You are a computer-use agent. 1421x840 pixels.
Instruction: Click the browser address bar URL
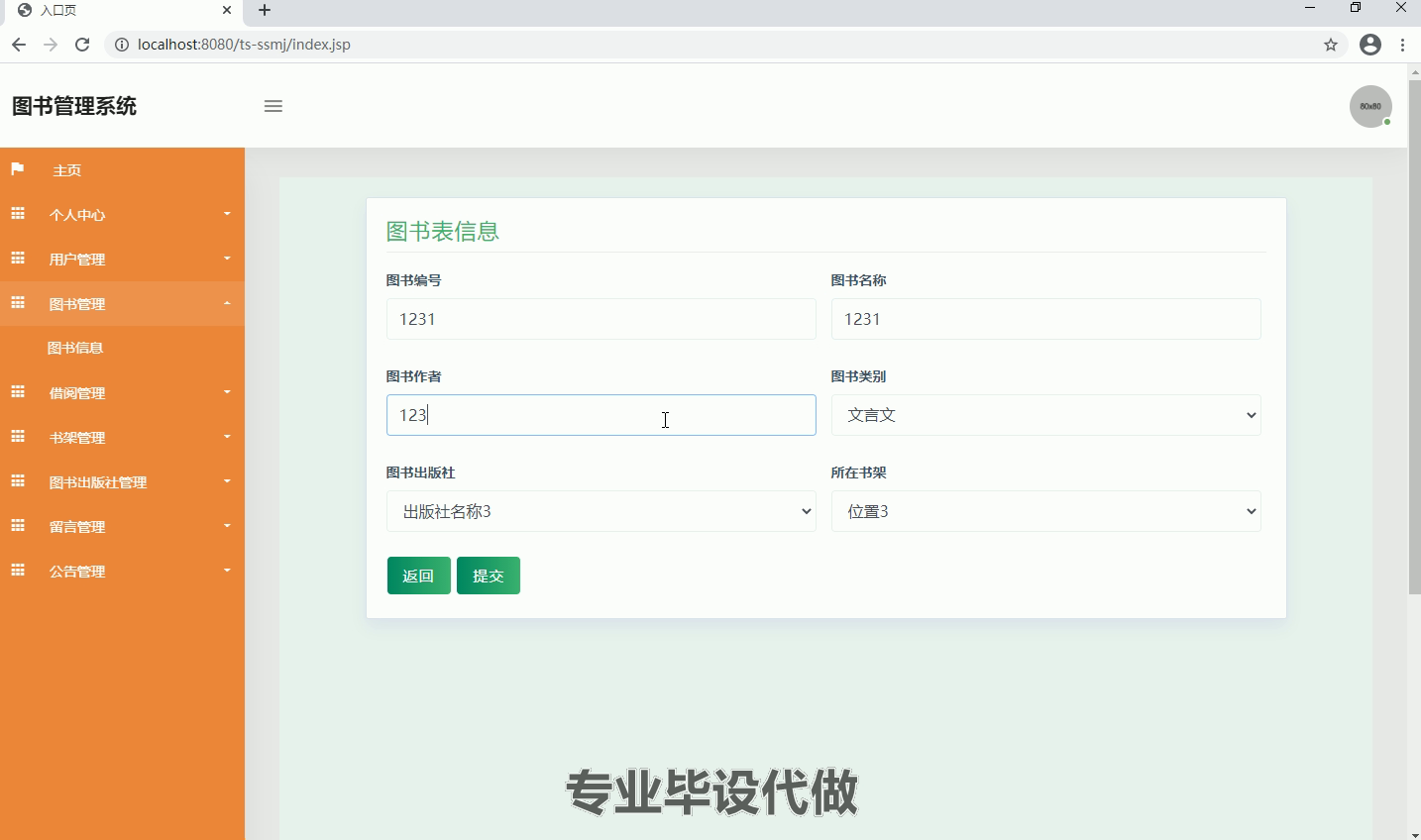tap(244, 45)
